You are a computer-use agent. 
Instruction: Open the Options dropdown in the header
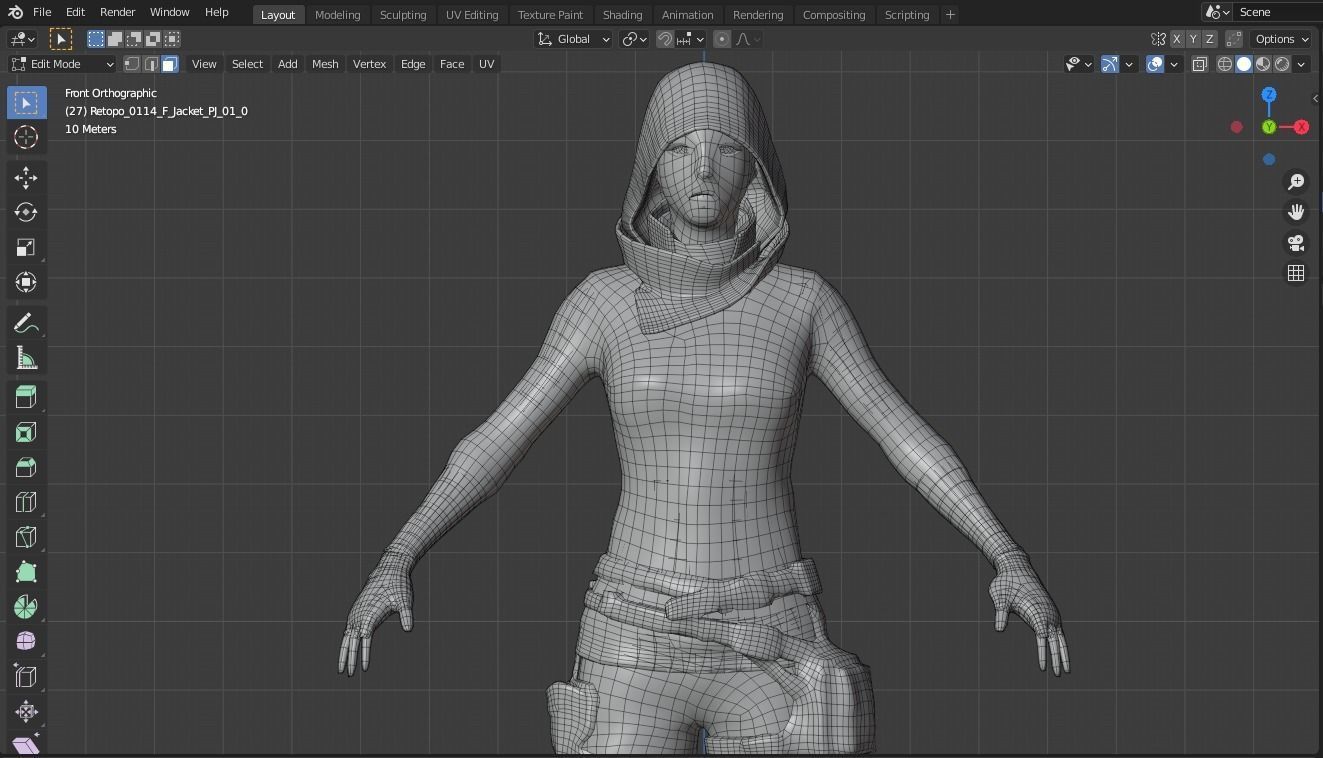point(1280,39)
